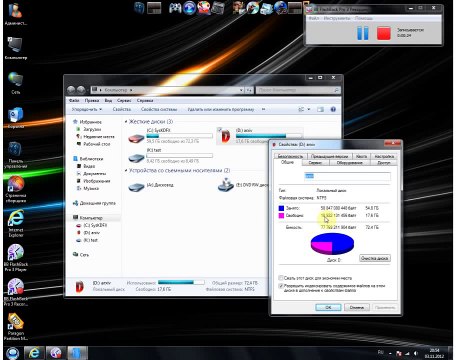The width and height of the screenshot is (456, 360).
Task: Toggle the preview pane icon in Explorer
Action: tap(320, 109)
